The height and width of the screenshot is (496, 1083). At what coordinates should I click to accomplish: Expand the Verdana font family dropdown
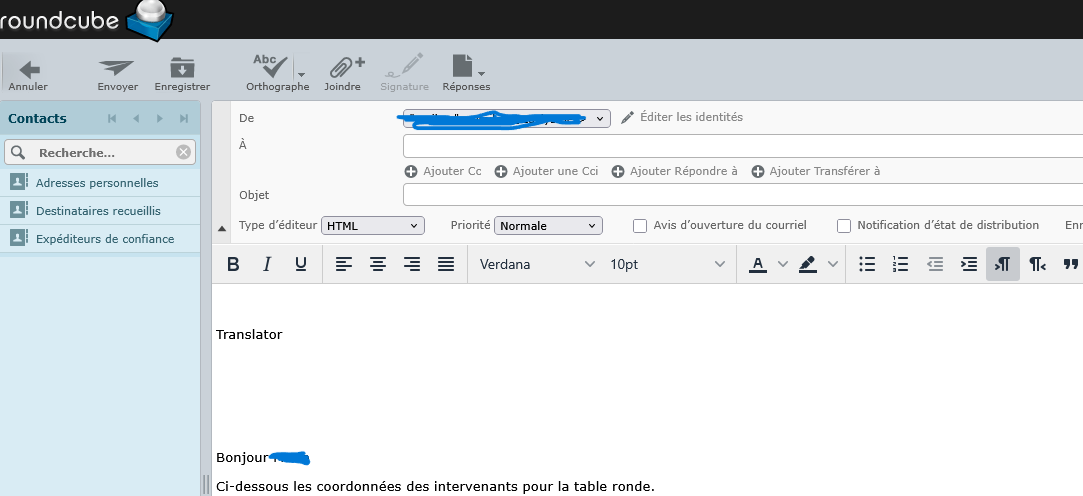pyautogui.click(x=537, y=265)
